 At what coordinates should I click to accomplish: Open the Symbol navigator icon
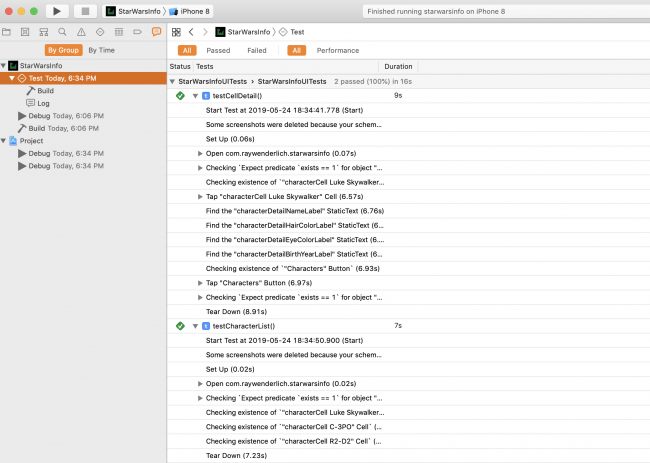(44, 32)
